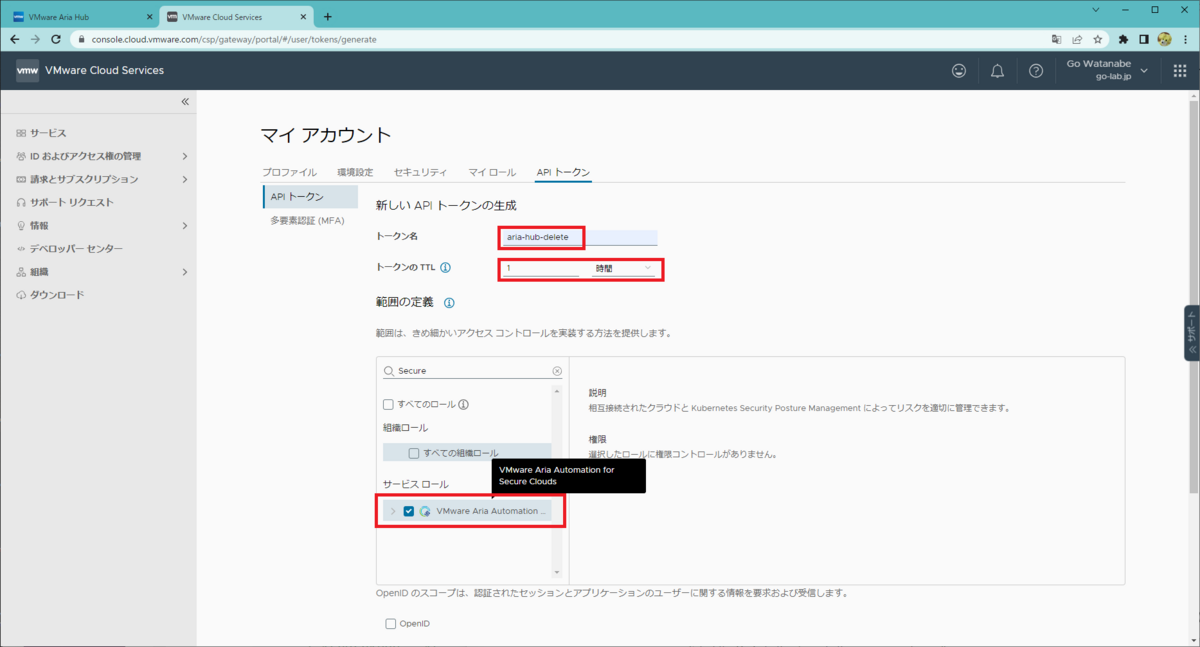Uncheck the VMware Aria Automation role checkbox
Screen dimensions: 1200x647
point(408,511)
